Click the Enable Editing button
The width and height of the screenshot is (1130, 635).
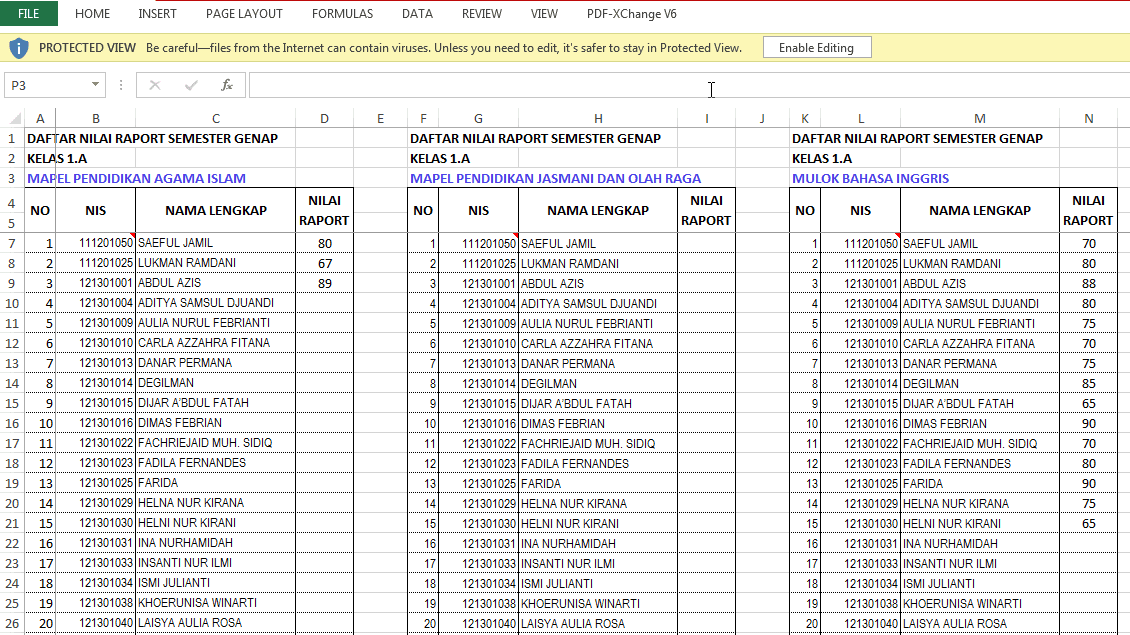click(816, 47)
